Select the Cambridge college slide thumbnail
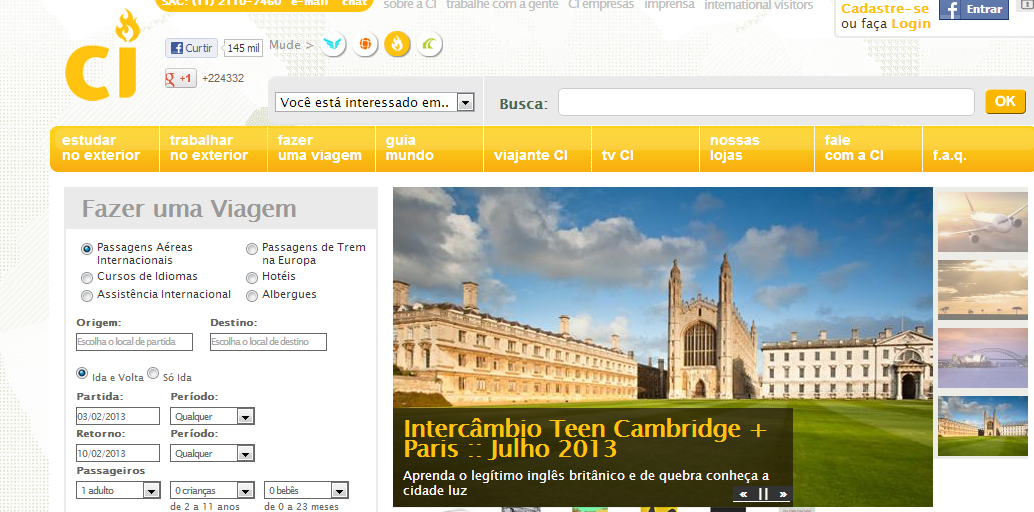Screen dimensions: 1034x512 [983, 426]
